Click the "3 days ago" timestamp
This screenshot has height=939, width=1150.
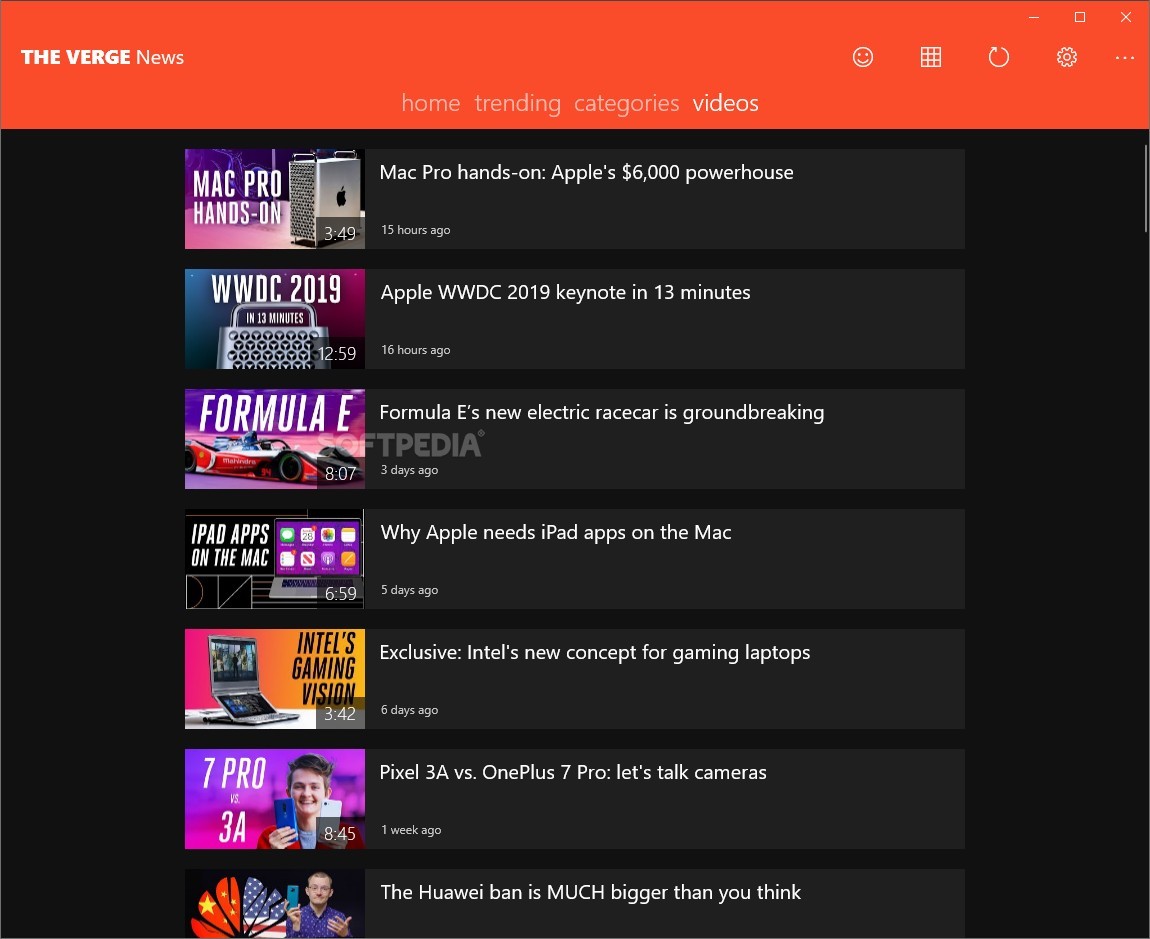(409, 470)
